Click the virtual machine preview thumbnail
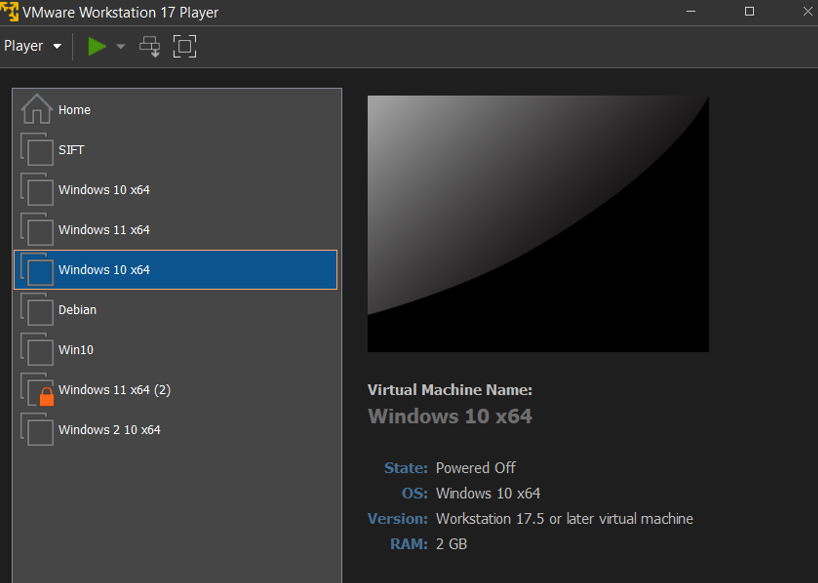This screenshot has height=583, width=818. pos(538,224)
